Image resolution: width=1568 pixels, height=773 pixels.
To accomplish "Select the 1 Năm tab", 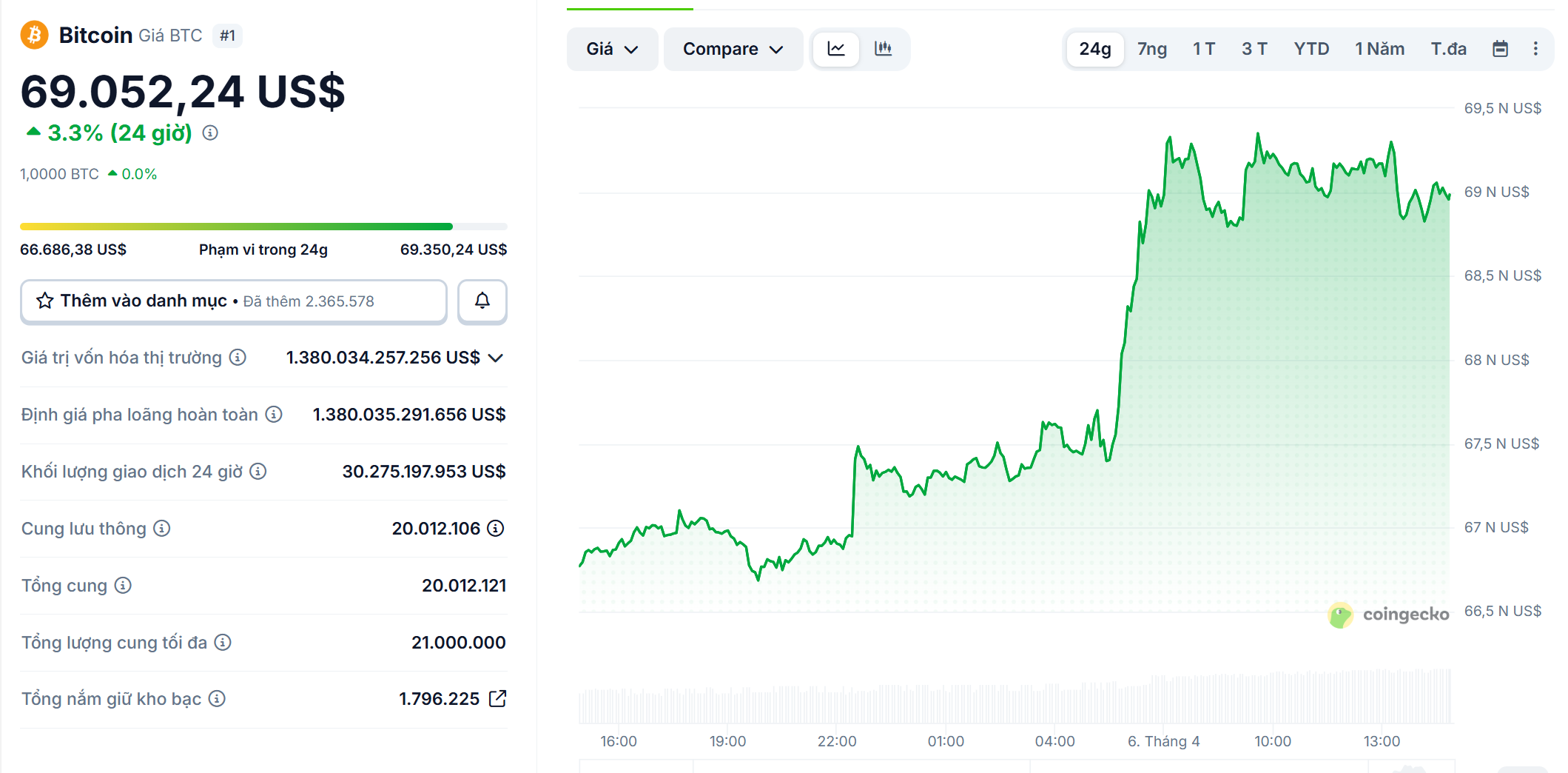I will [x=1379, y=49].
